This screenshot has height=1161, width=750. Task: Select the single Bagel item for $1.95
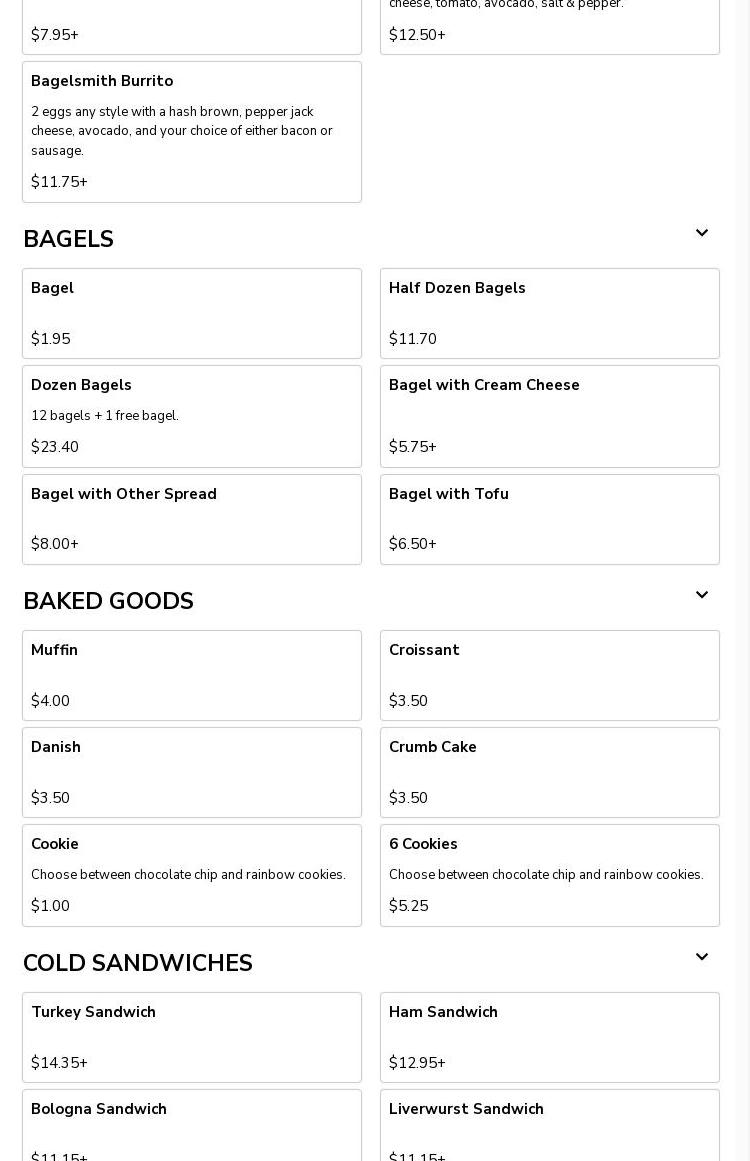(x=192, y=313)
